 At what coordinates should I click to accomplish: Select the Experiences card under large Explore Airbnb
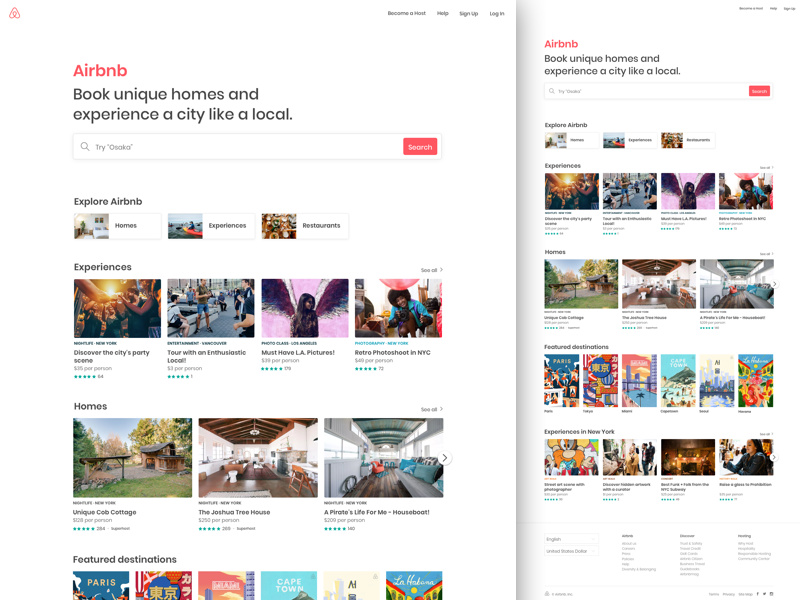[x=211, y=226]
